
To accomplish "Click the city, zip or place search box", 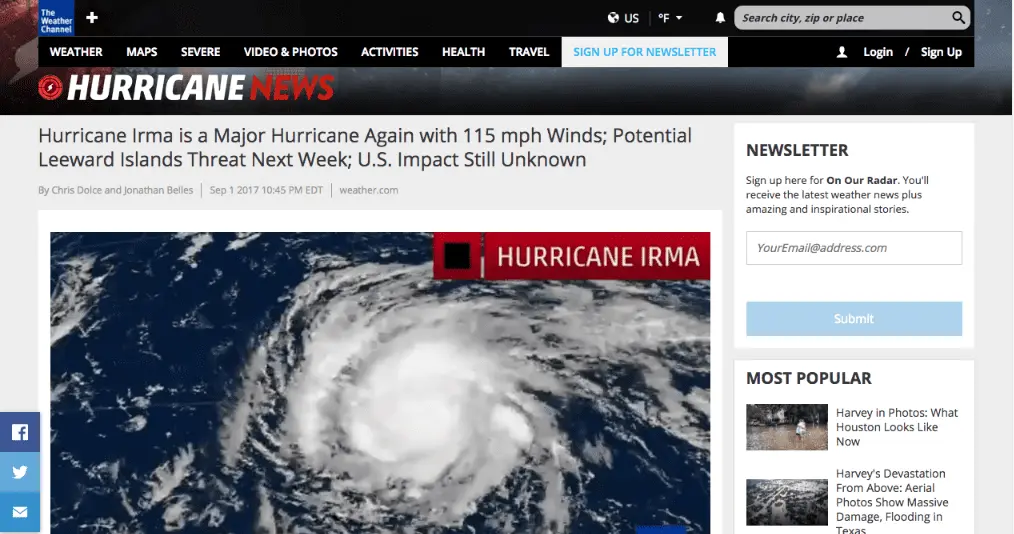I will click(840, 18).
